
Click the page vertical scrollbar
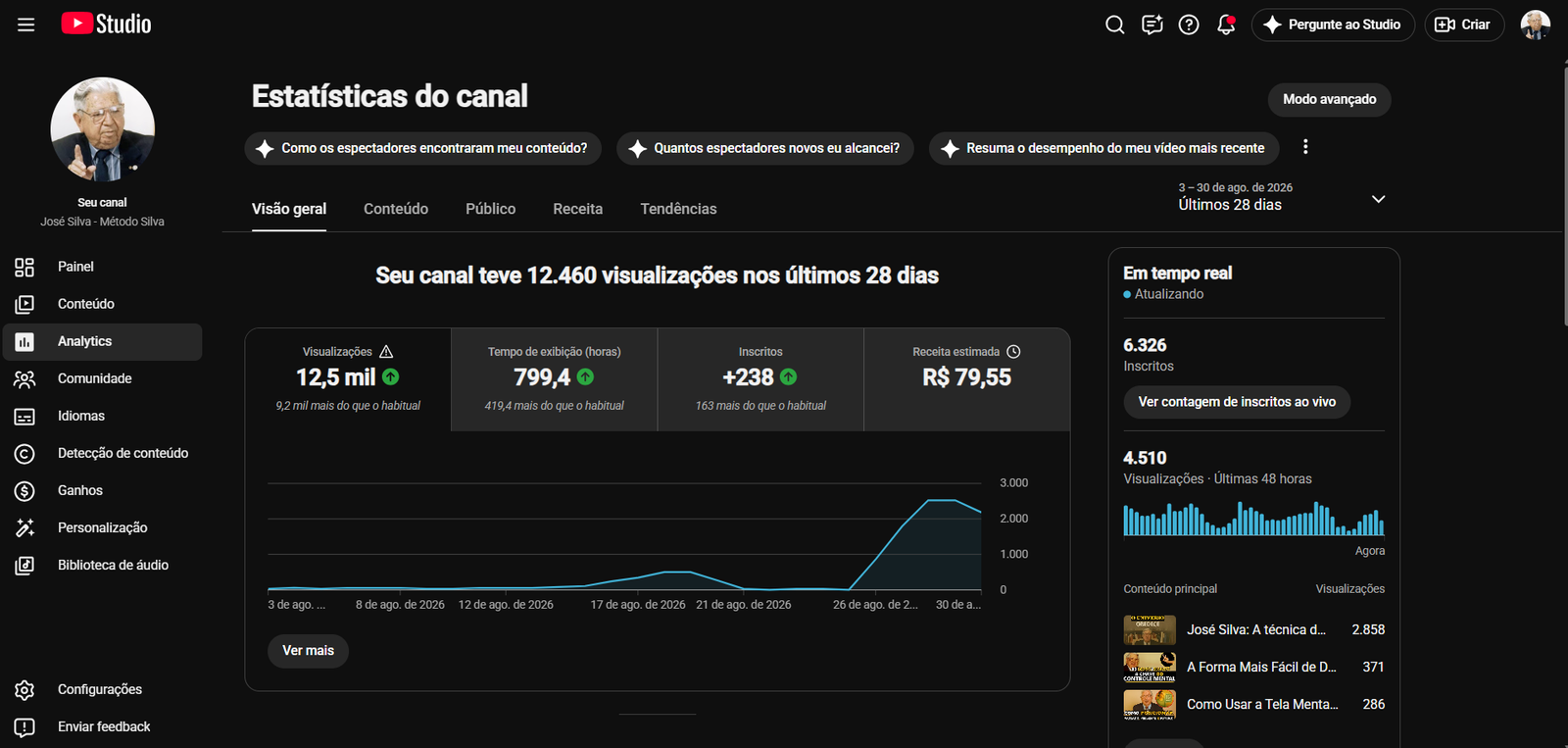[1564, 196]
